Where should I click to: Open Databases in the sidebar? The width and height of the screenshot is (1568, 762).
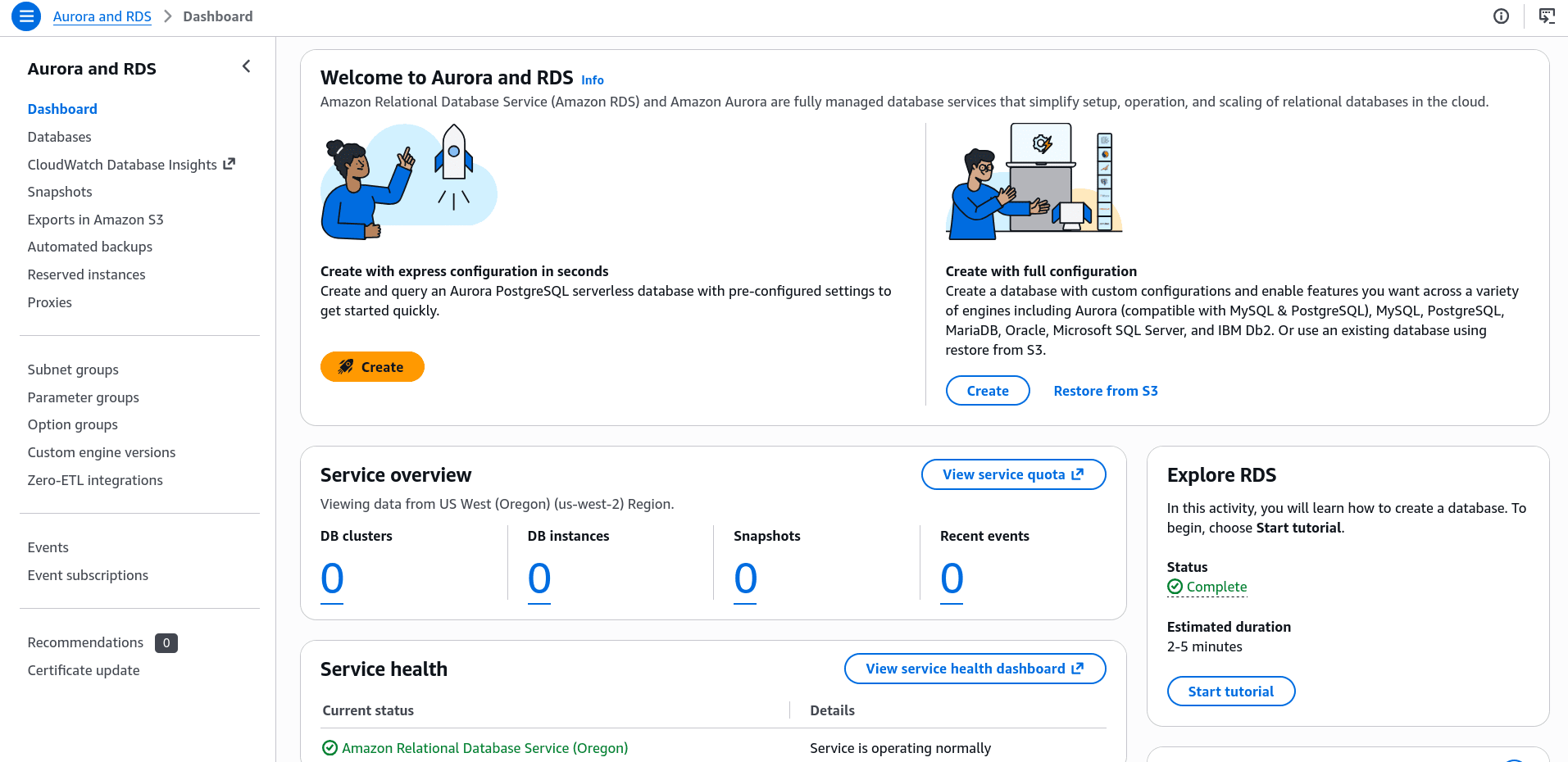point(59,137)
